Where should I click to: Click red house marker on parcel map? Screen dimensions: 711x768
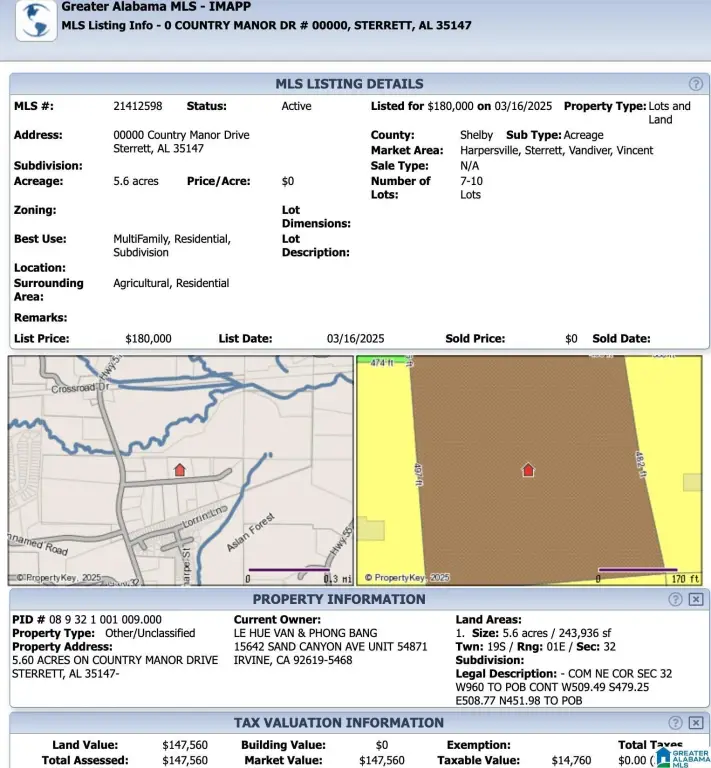point(528,469)
